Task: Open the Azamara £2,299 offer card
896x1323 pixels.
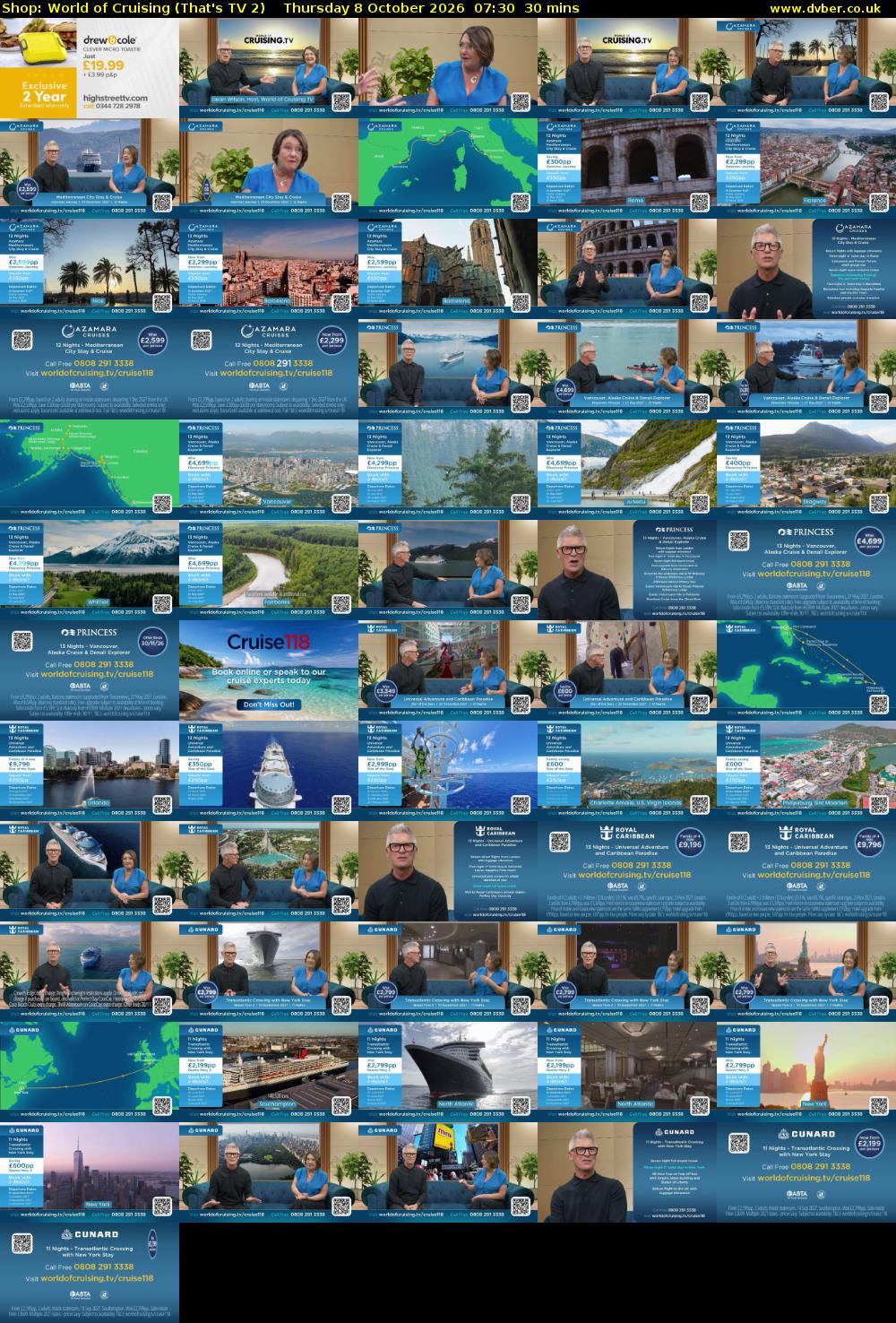Action: pyautogui.click(x=269, y=369)
